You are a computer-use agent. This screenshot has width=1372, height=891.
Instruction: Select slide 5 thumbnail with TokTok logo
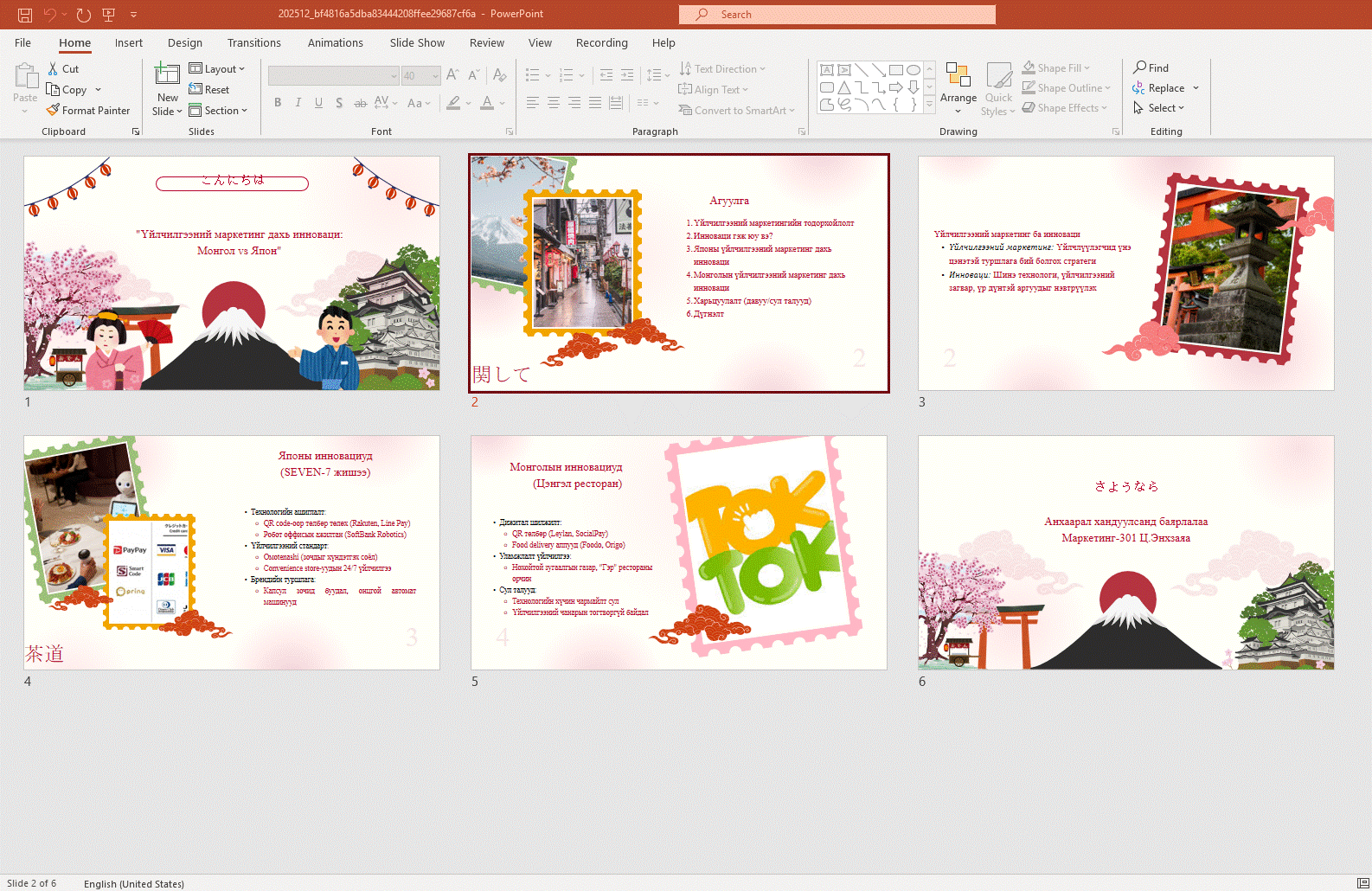pyautogui.click(x=678, y=552)
